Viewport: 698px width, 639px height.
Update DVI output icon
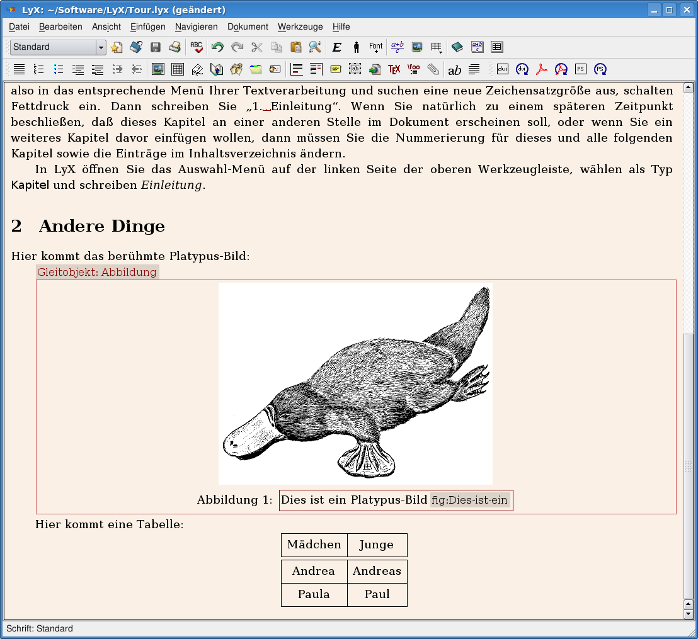(522, 69)
